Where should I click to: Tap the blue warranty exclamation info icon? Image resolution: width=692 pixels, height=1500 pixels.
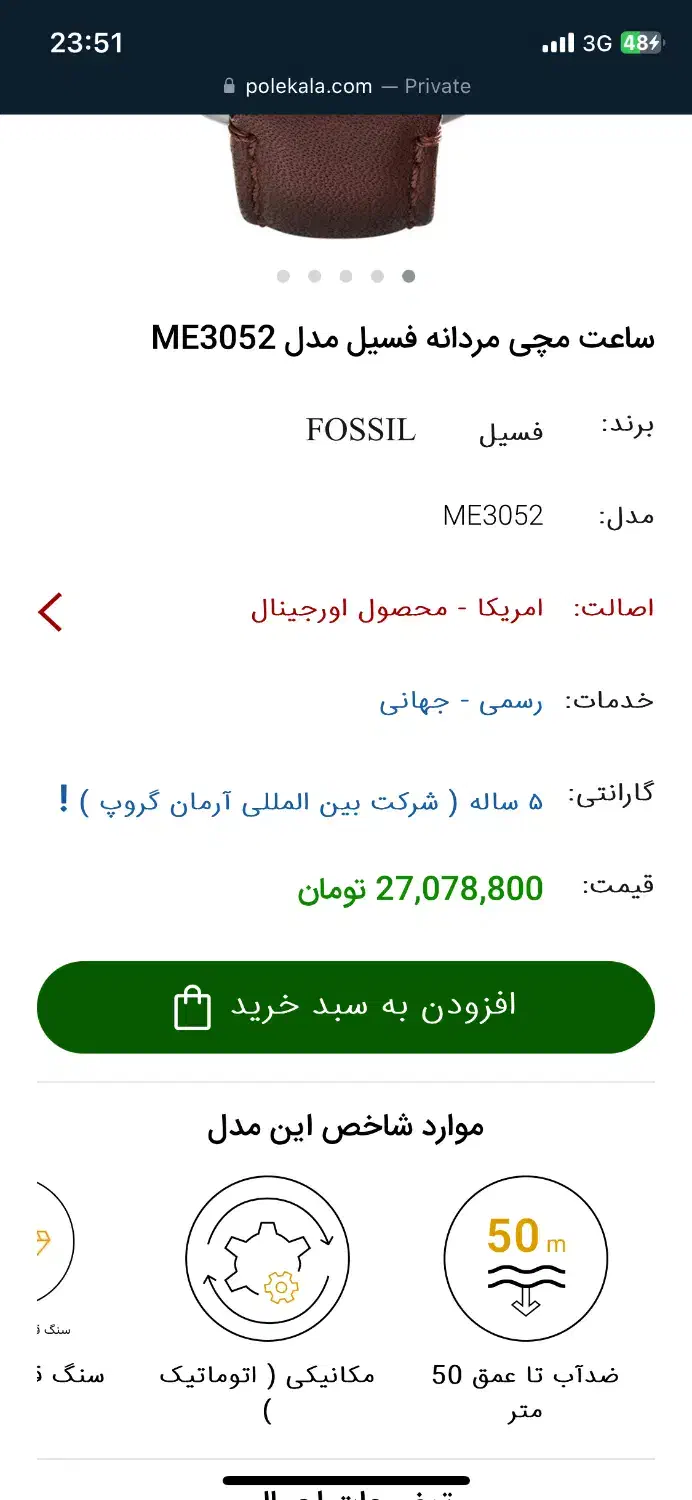pos(64,798)
